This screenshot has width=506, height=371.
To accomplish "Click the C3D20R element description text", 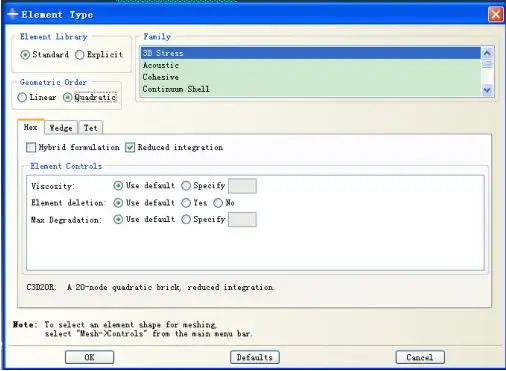I will click(150, 287).
